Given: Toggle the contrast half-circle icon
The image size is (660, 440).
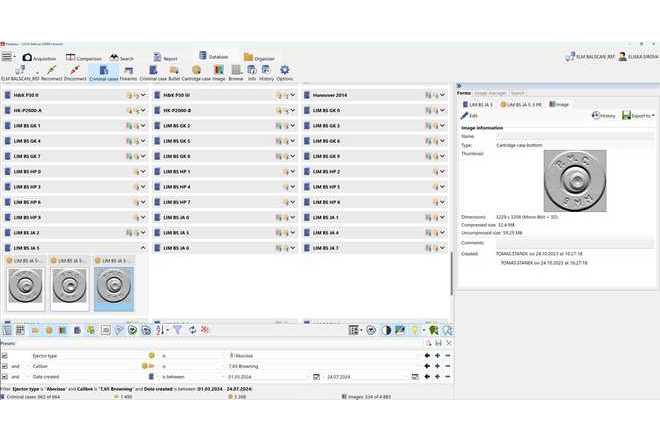Looking at the screenshot, I should [x=386, y=330].
